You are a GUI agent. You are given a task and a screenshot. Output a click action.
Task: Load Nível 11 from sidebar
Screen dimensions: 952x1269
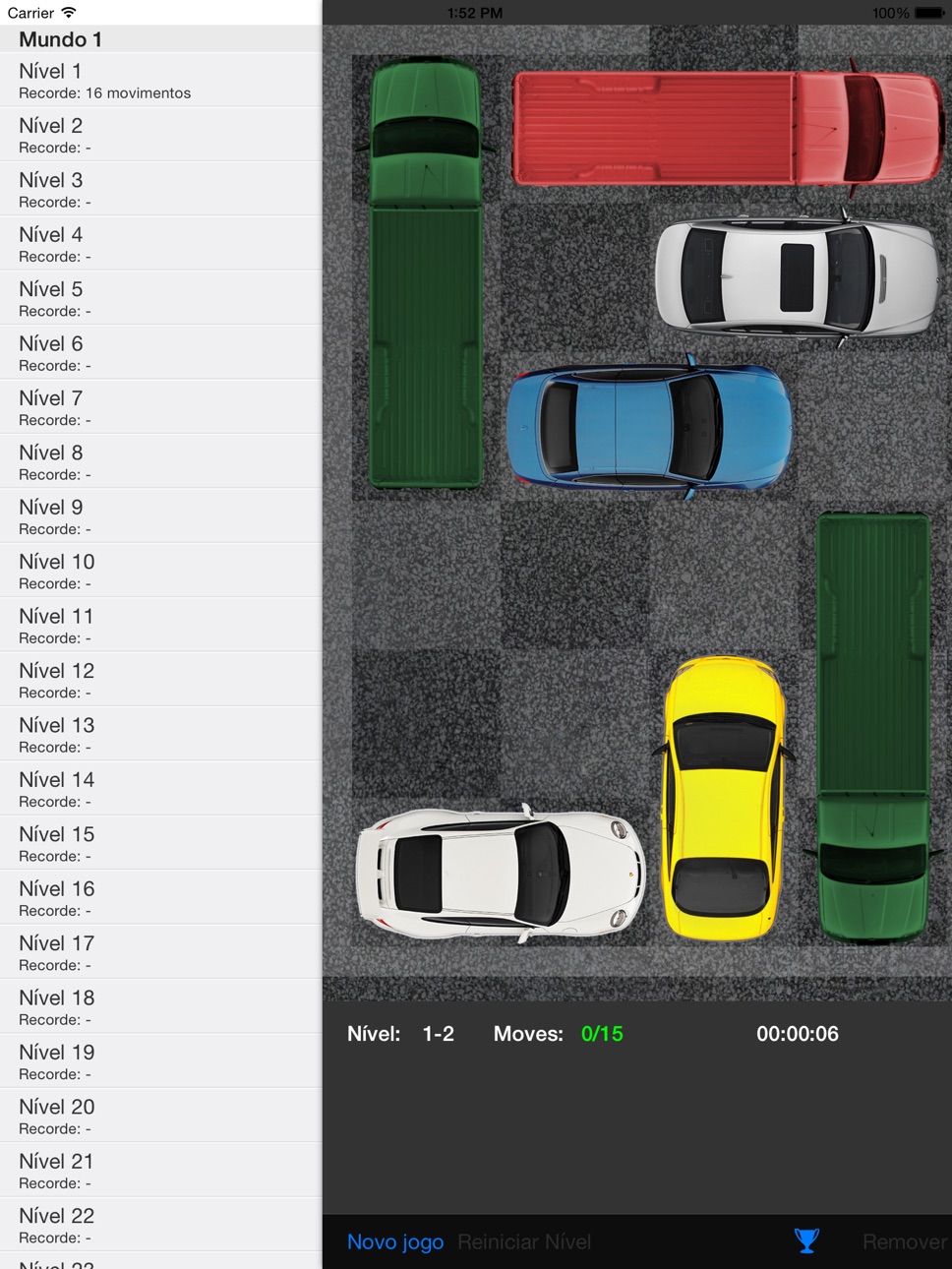click(x=160, y=625)
